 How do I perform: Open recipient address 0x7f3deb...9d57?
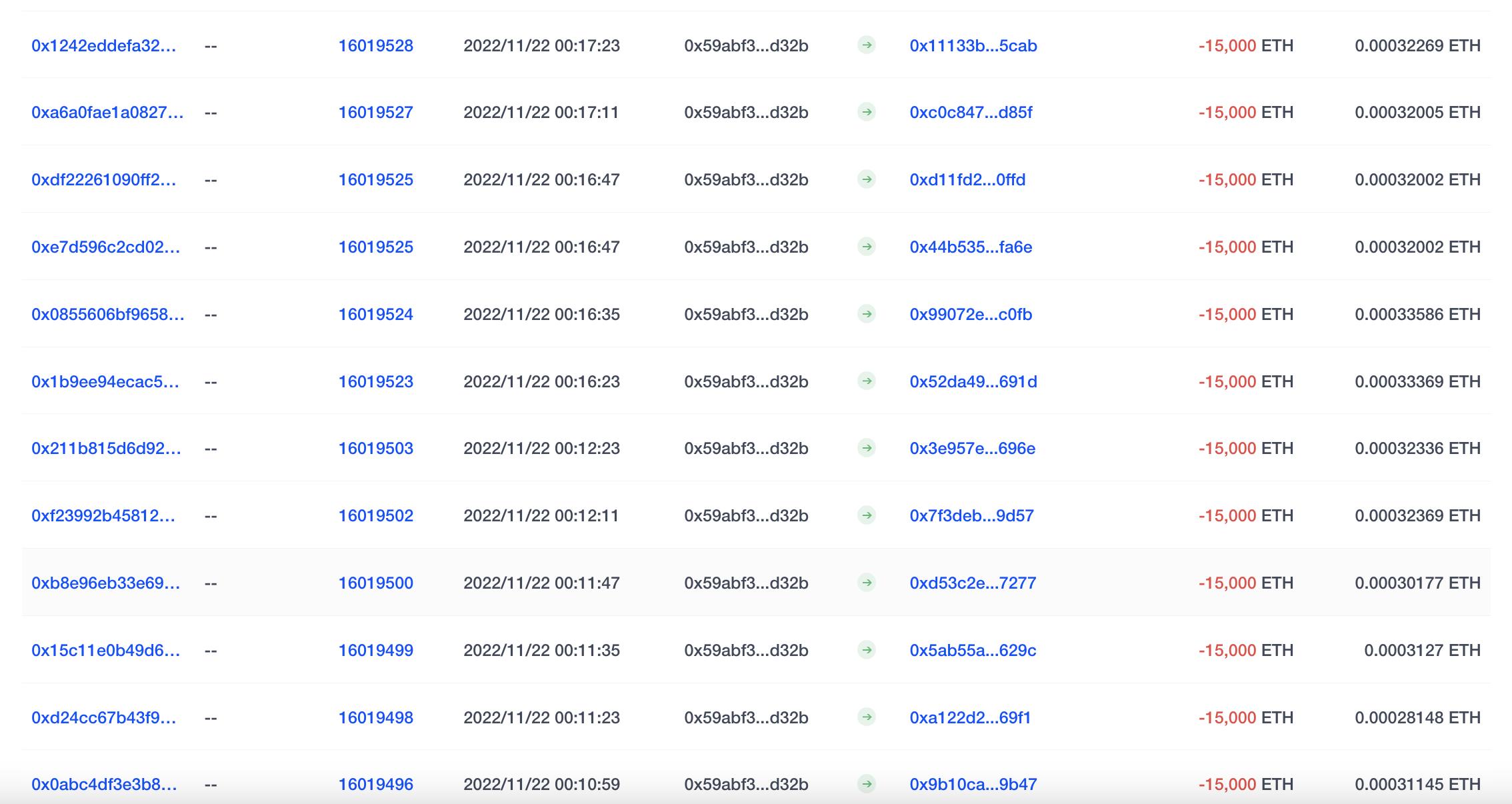pyautogui.click(x=971, y=515)
